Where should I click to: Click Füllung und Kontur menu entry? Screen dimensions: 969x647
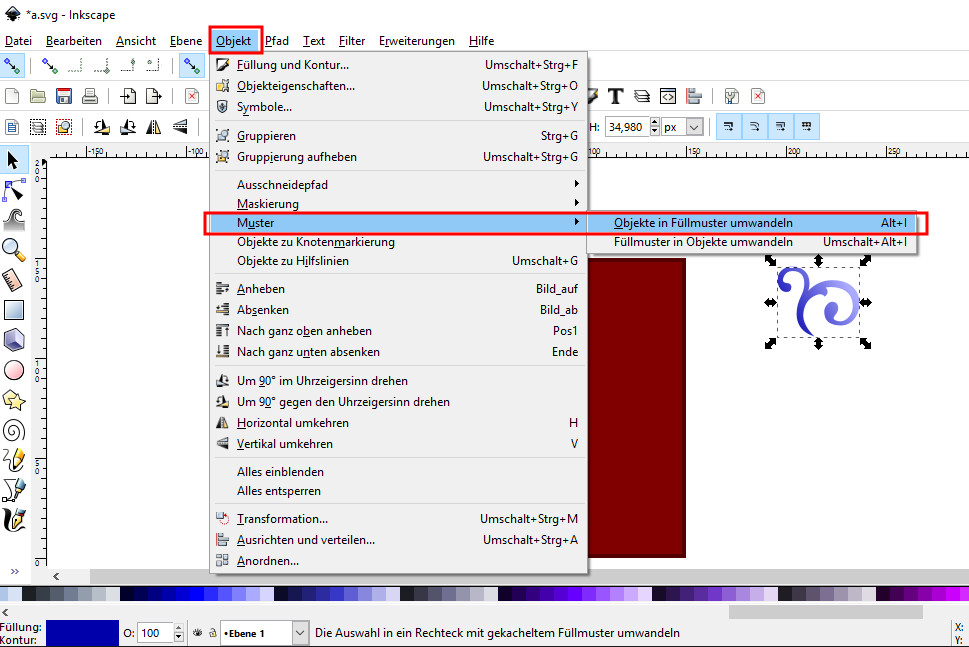(x=399, y=65)
